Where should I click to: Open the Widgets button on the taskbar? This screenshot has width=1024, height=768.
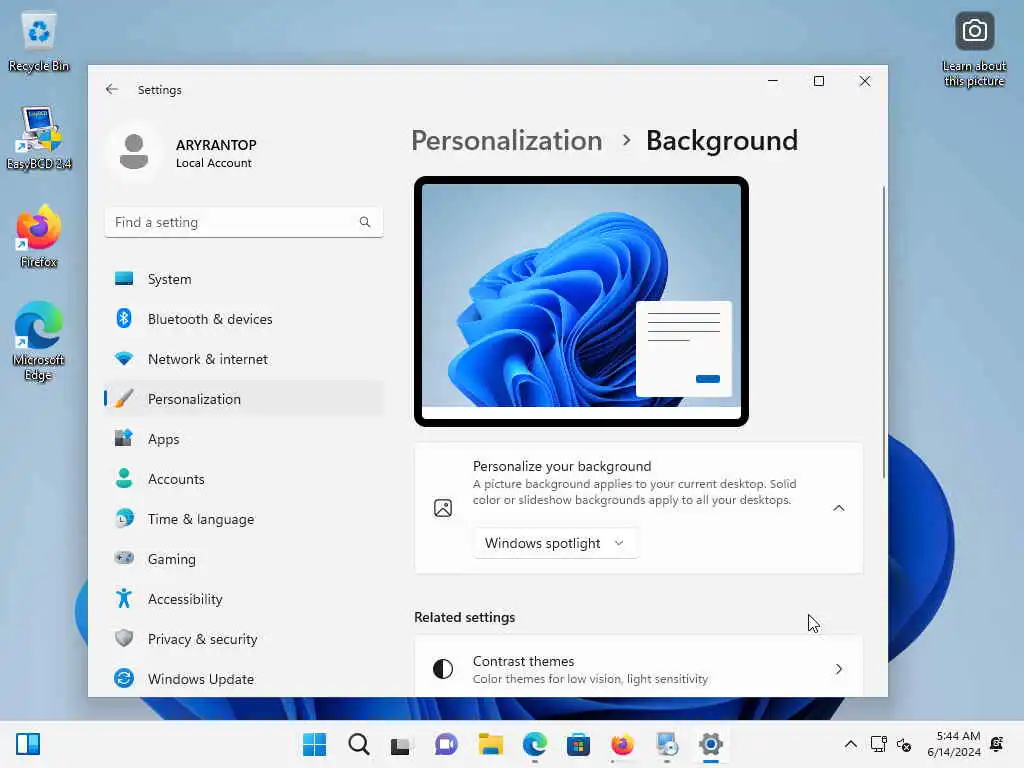[x=28, y=744]
